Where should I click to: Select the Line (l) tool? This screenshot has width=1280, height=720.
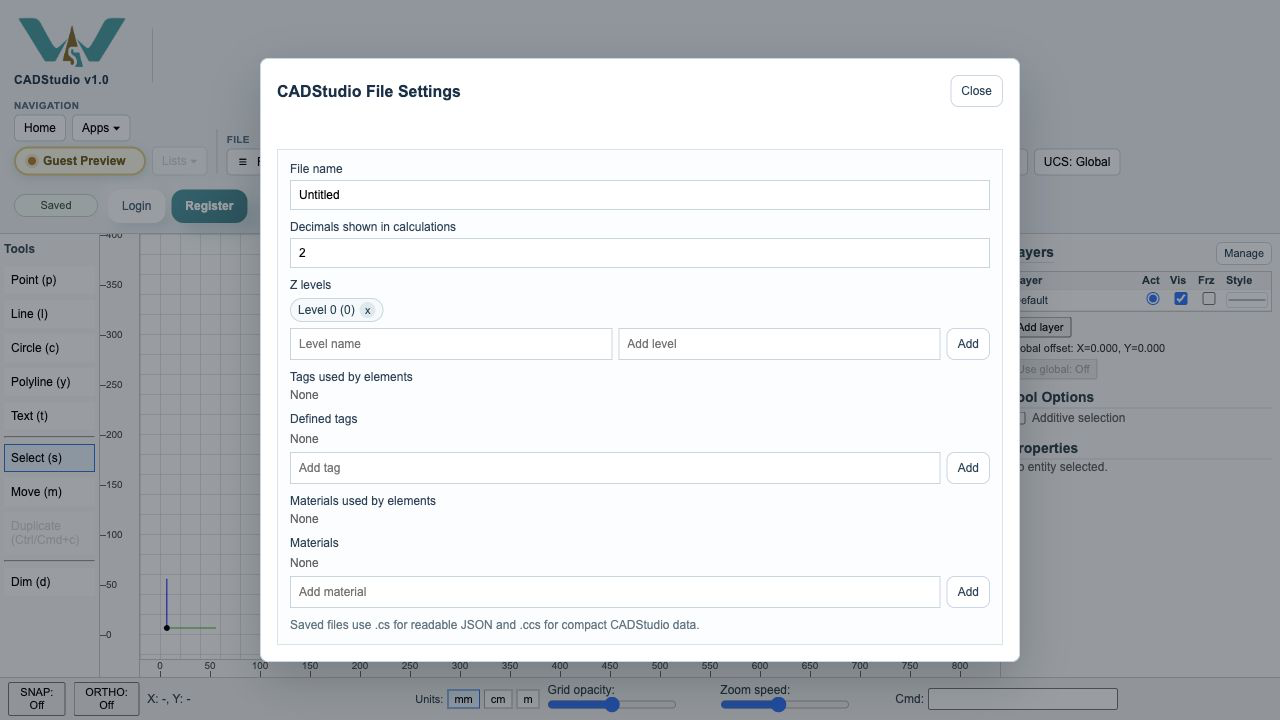coord(49,314)
